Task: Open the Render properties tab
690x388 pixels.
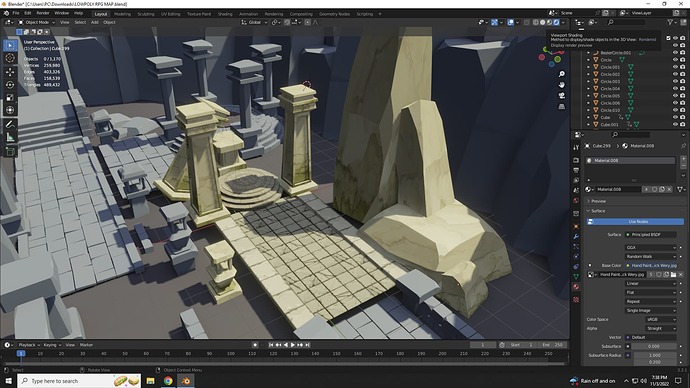Action: click(576, 160)
